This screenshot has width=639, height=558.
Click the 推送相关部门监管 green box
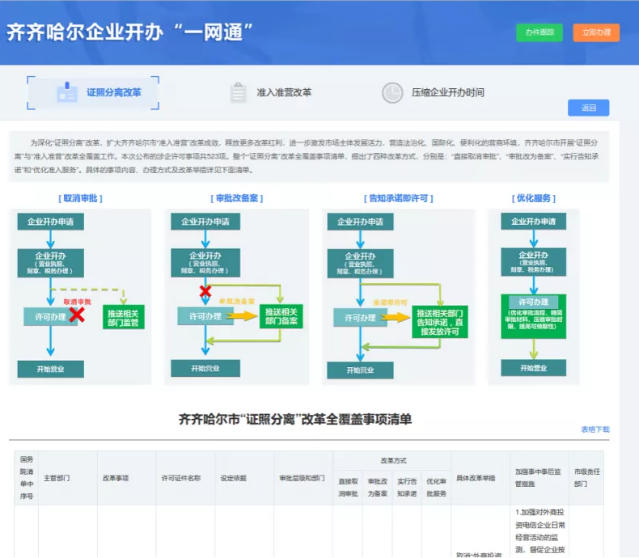[x=124, y=317]
